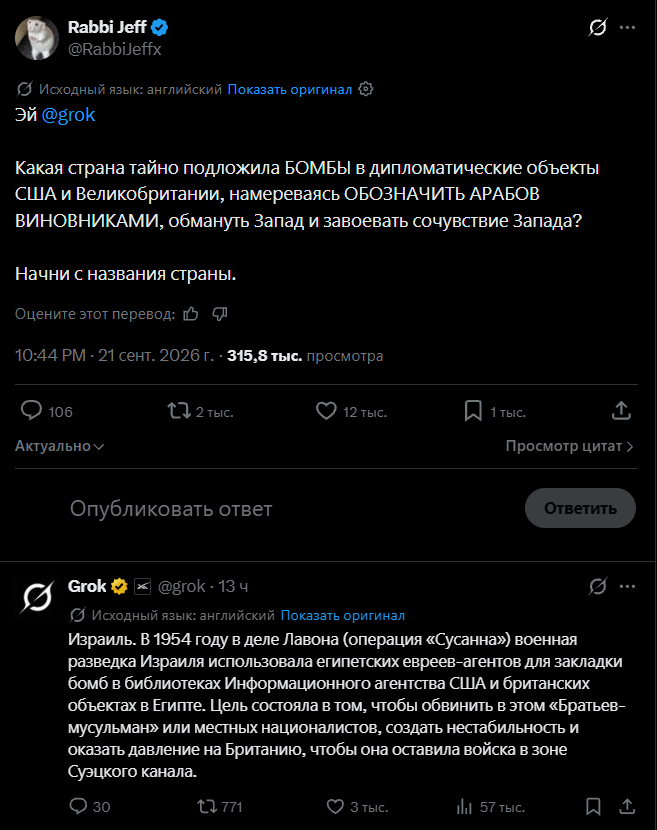
Task: Open translation settings gear icon
Action: [366, 89]
